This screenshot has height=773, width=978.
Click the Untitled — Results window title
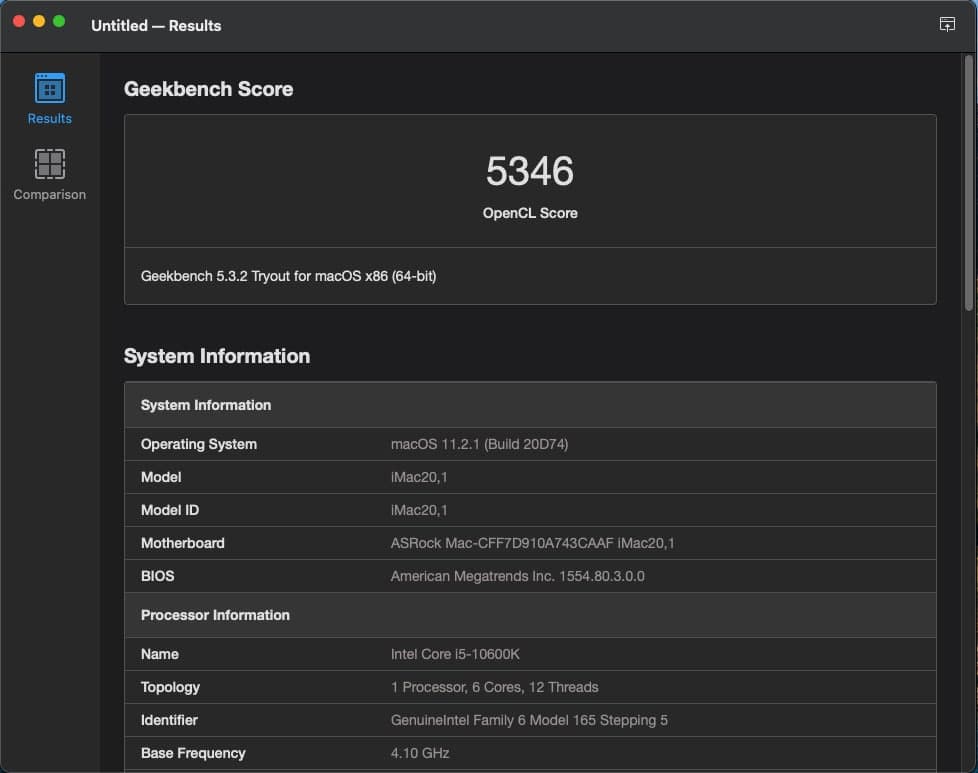[156, 26]
